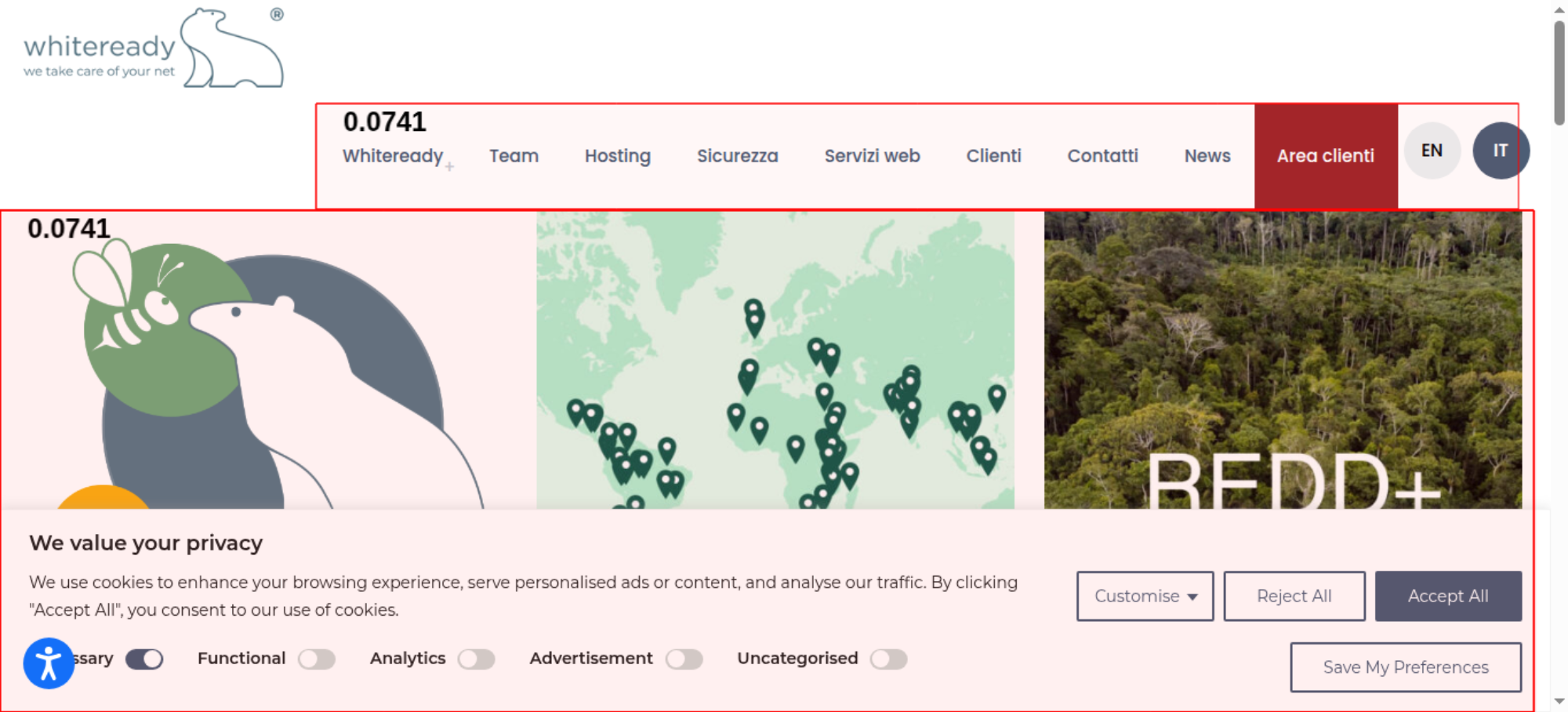Click Save My Preferences

(x=1406, y=667)
